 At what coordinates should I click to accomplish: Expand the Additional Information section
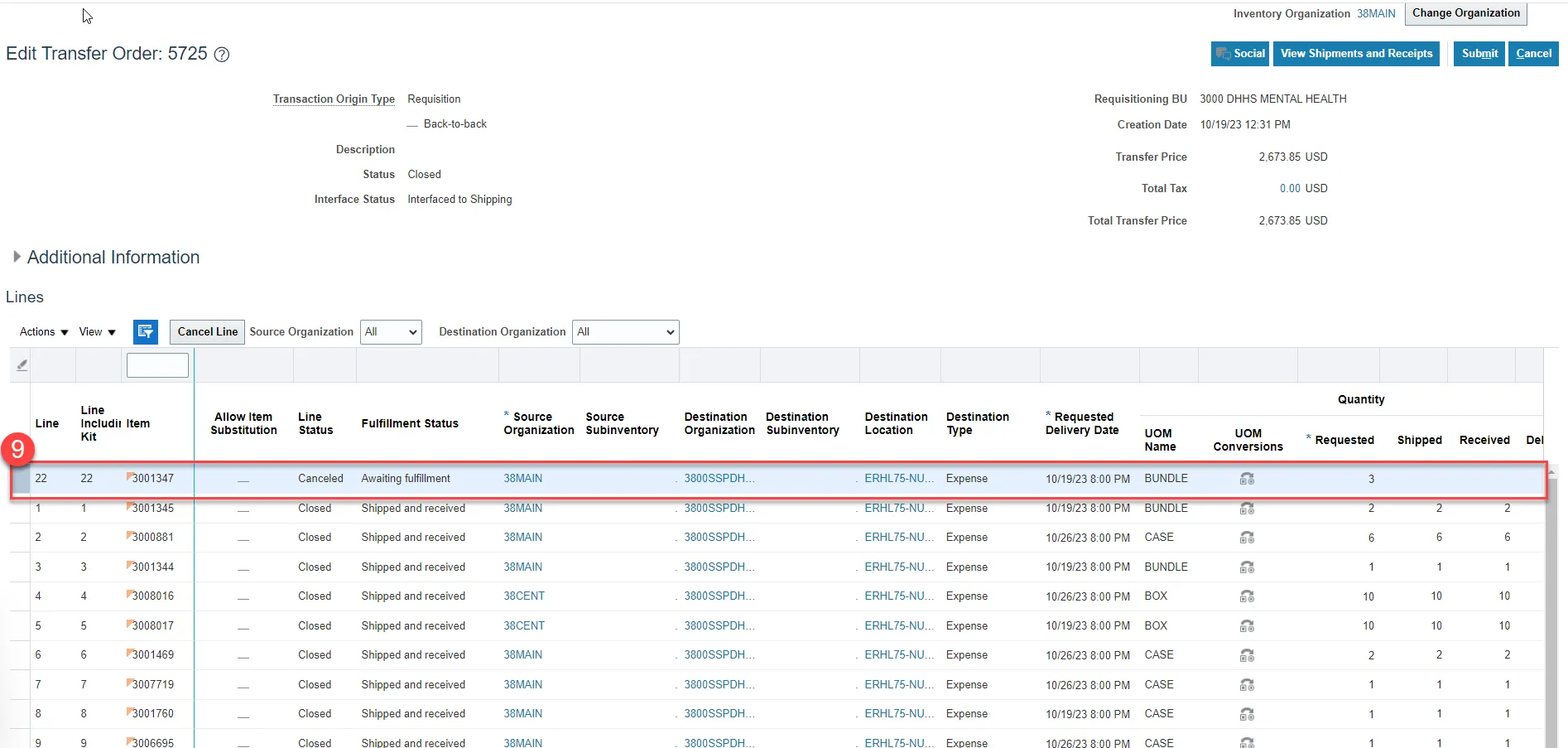click(x=17, y=257)
